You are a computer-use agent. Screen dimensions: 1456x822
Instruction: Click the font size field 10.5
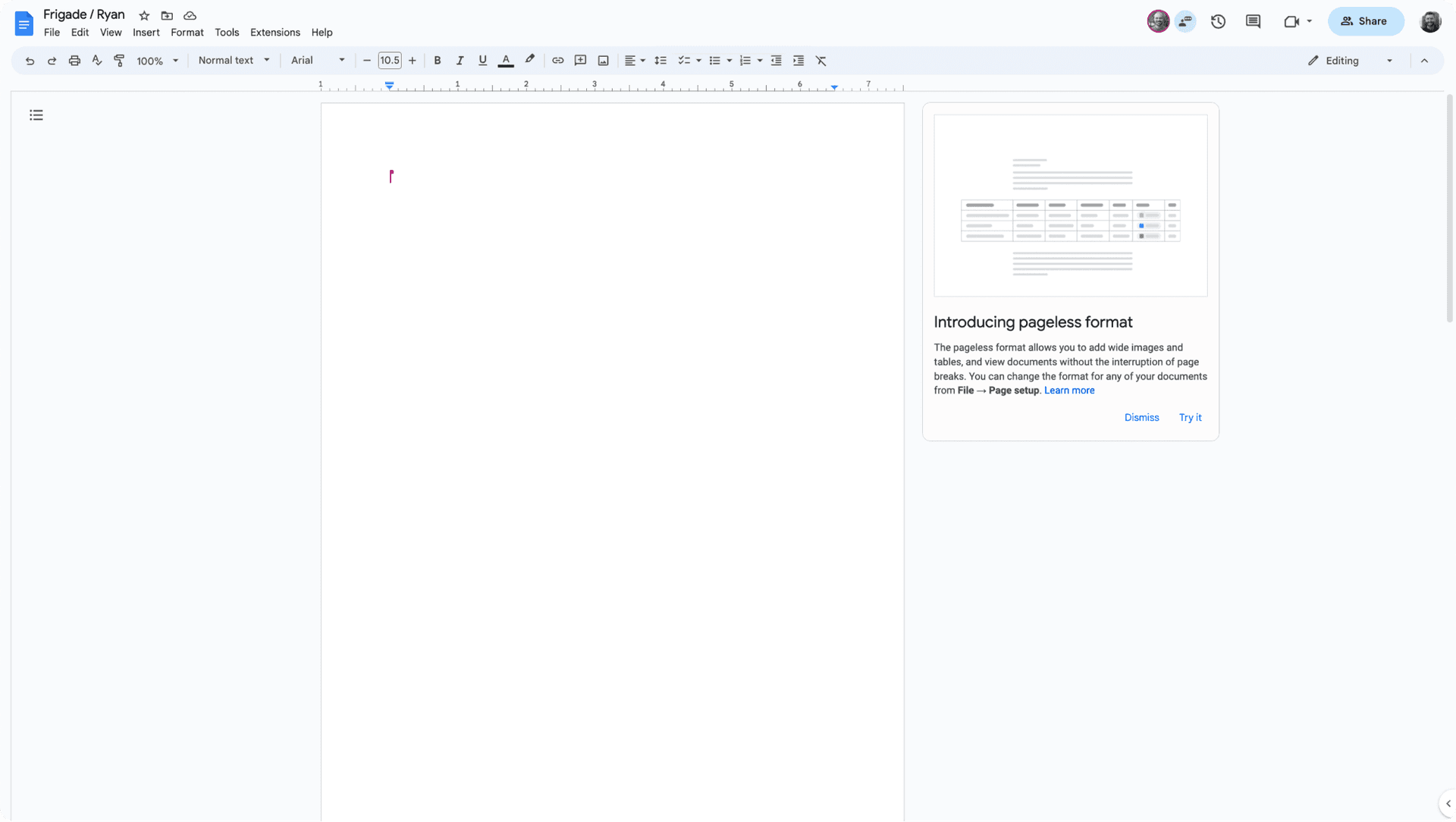click(390, 61)
